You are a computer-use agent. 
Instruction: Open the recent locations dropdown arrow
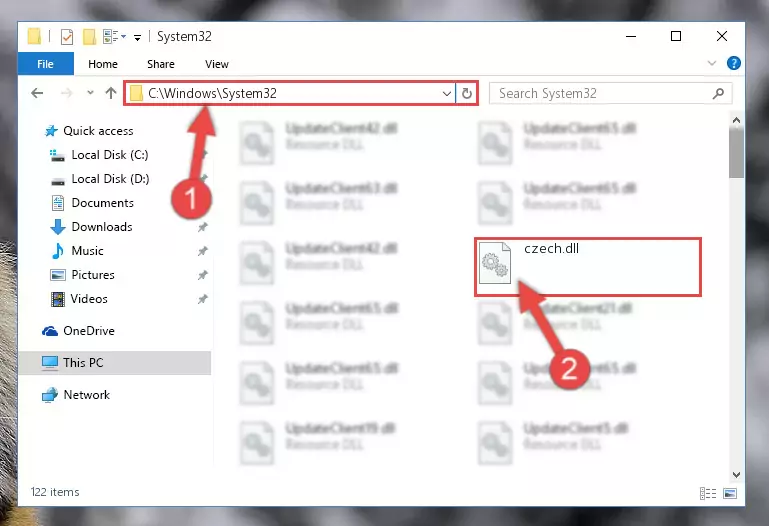tap(90, 93)
